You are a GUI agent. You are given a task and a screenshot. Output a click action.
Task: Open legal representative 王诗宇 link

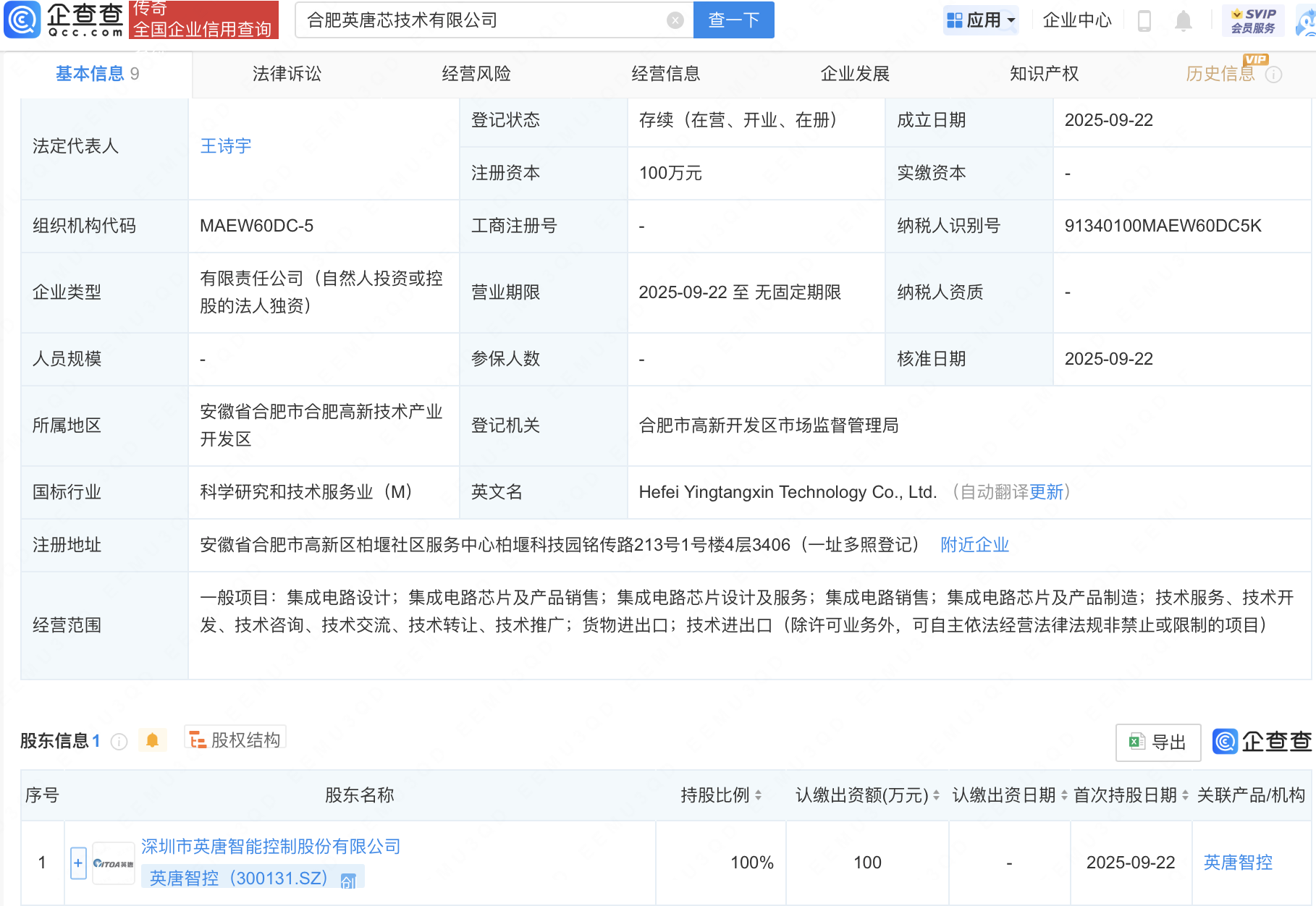[226, 146]
